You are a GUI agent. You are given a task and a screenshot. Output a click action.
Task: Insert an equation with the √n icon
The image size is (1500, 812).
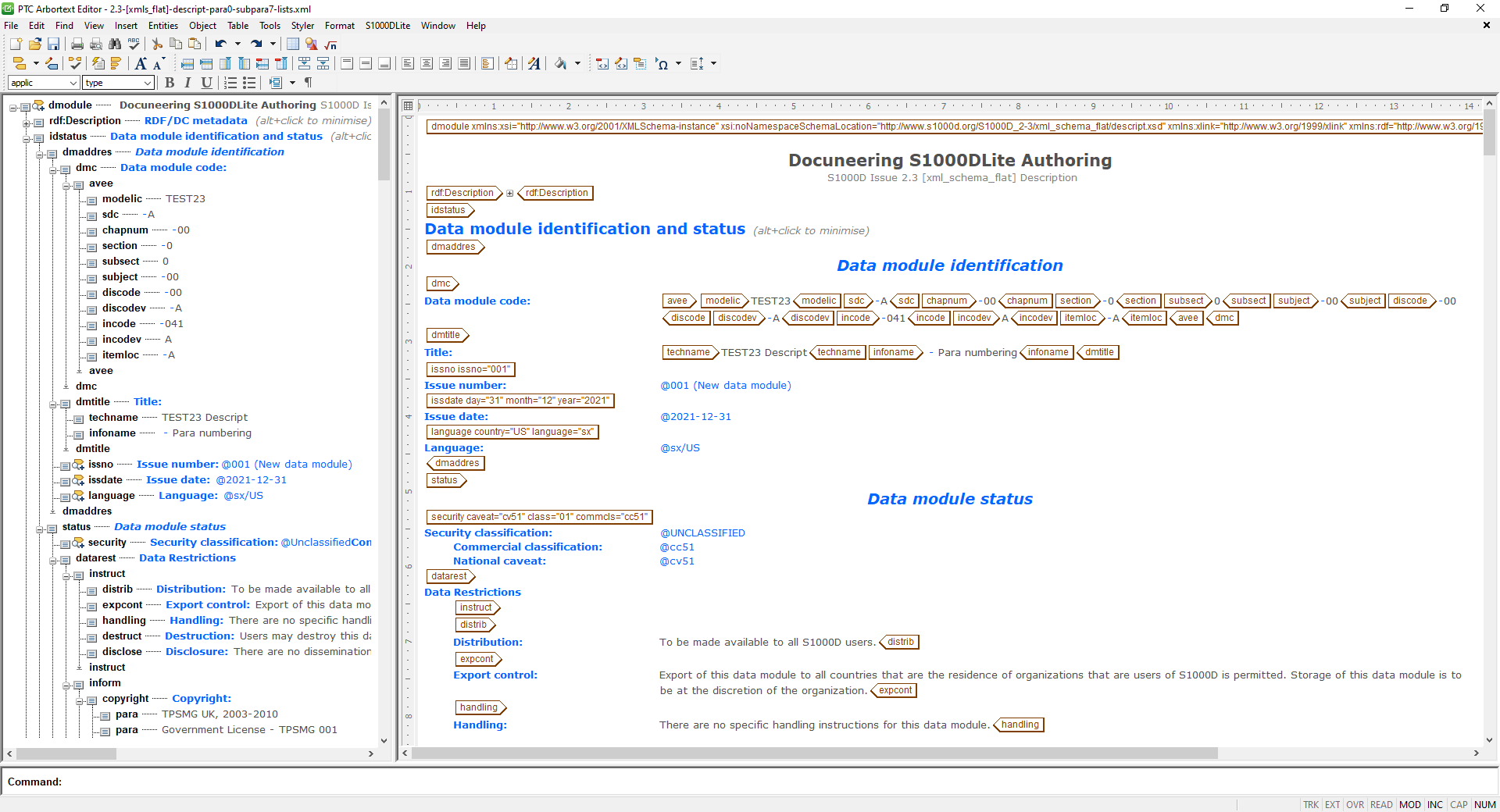click(x=330, y=45)
